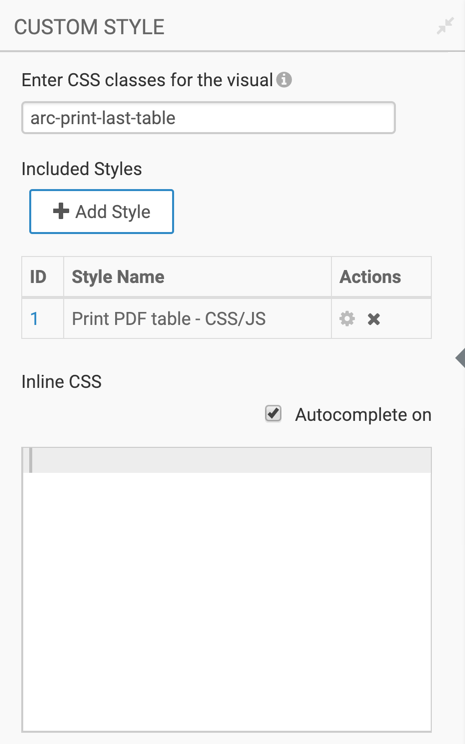The image size is (465, 744).
Task: Click the ID column header
Action: point(38,277)
